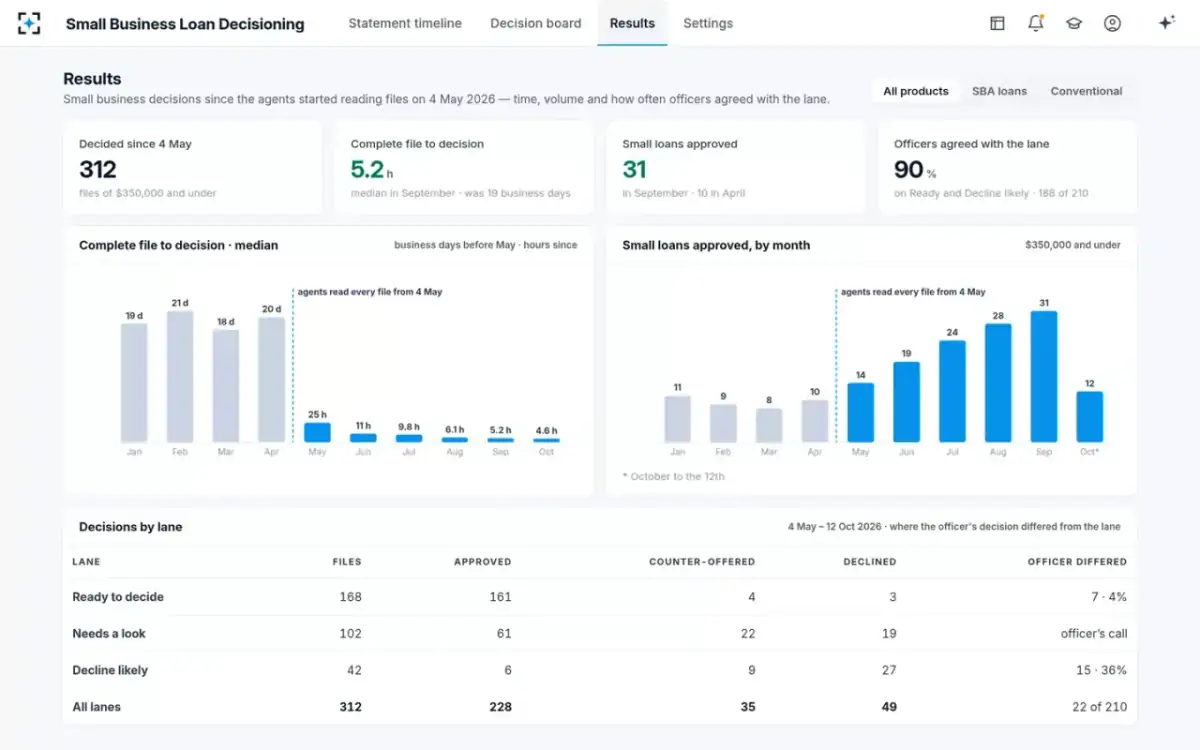Click the 24 July approvals bar
The width and height of the screenshot is (1200, 750).
coord(952,392)
